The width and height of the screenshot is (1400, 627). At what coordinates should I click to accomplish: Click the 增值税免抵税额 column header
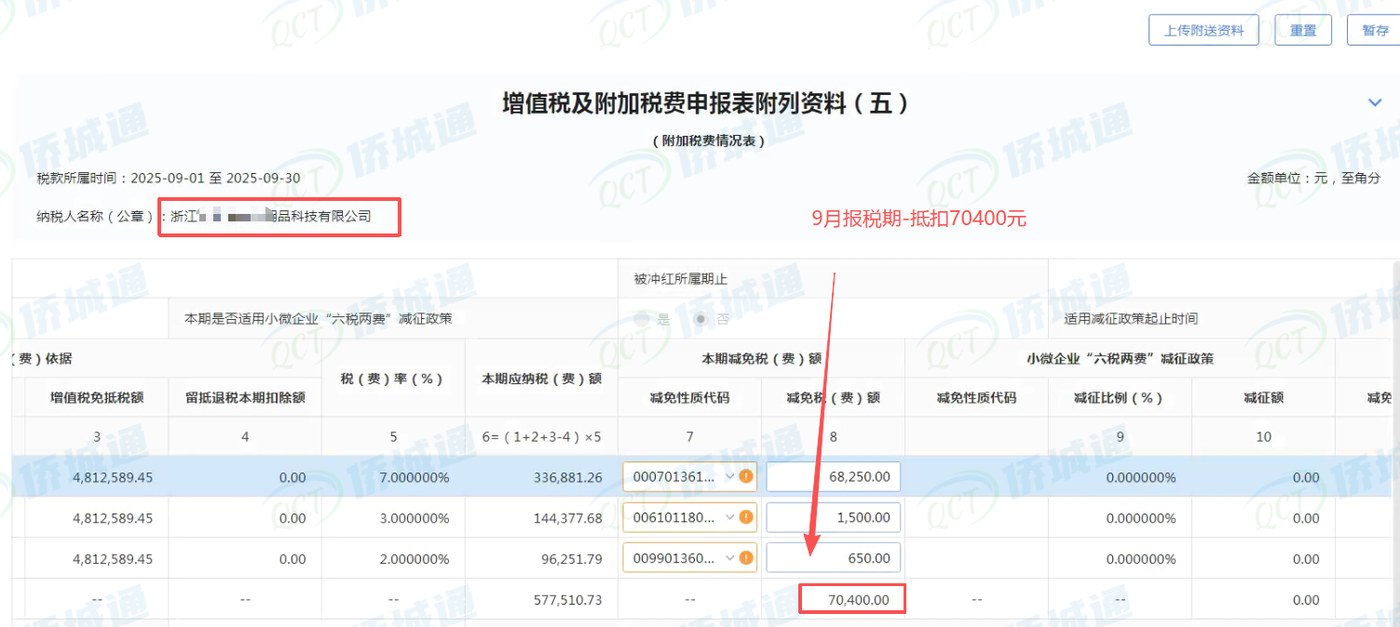tap(97, 397)
